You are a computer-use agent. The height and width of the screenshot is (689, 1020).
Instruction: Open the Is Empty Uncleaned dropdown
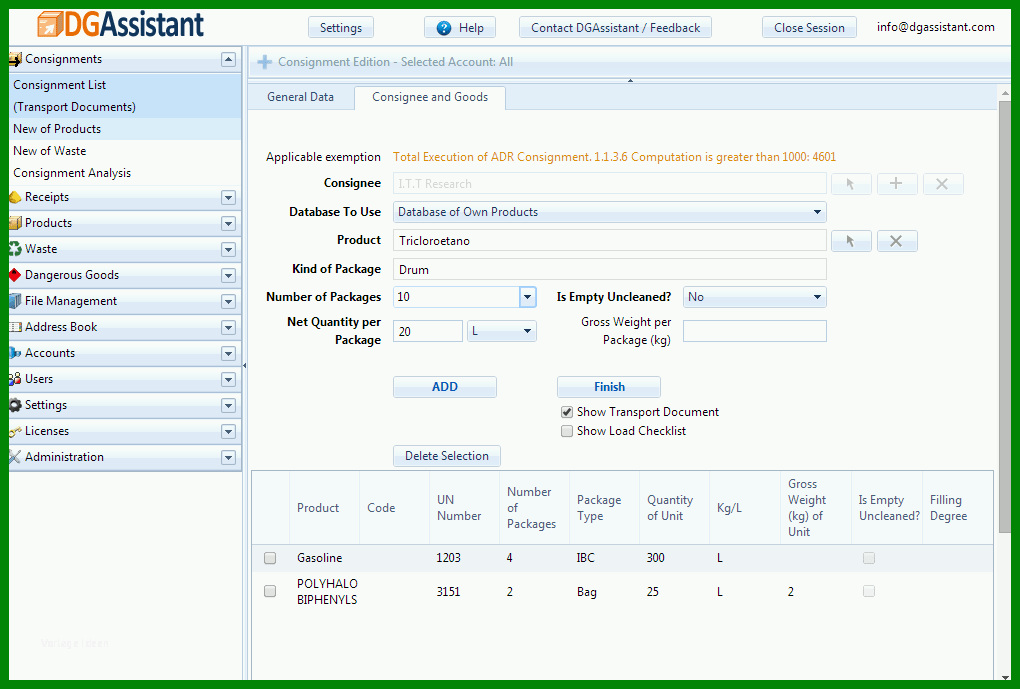pos(755,297)
